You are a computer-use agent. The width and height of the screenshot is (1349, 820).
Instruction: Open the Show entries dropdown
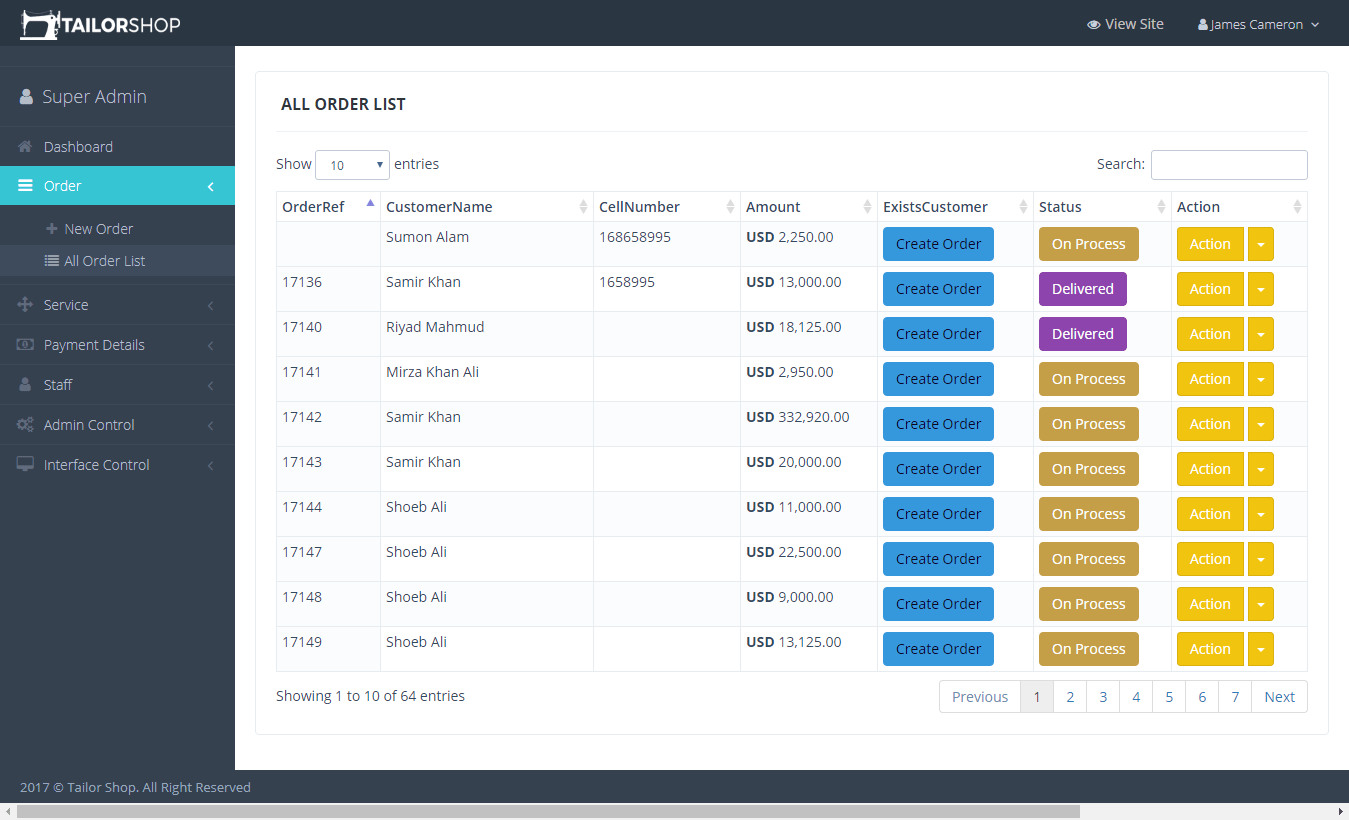coord(352,164)
